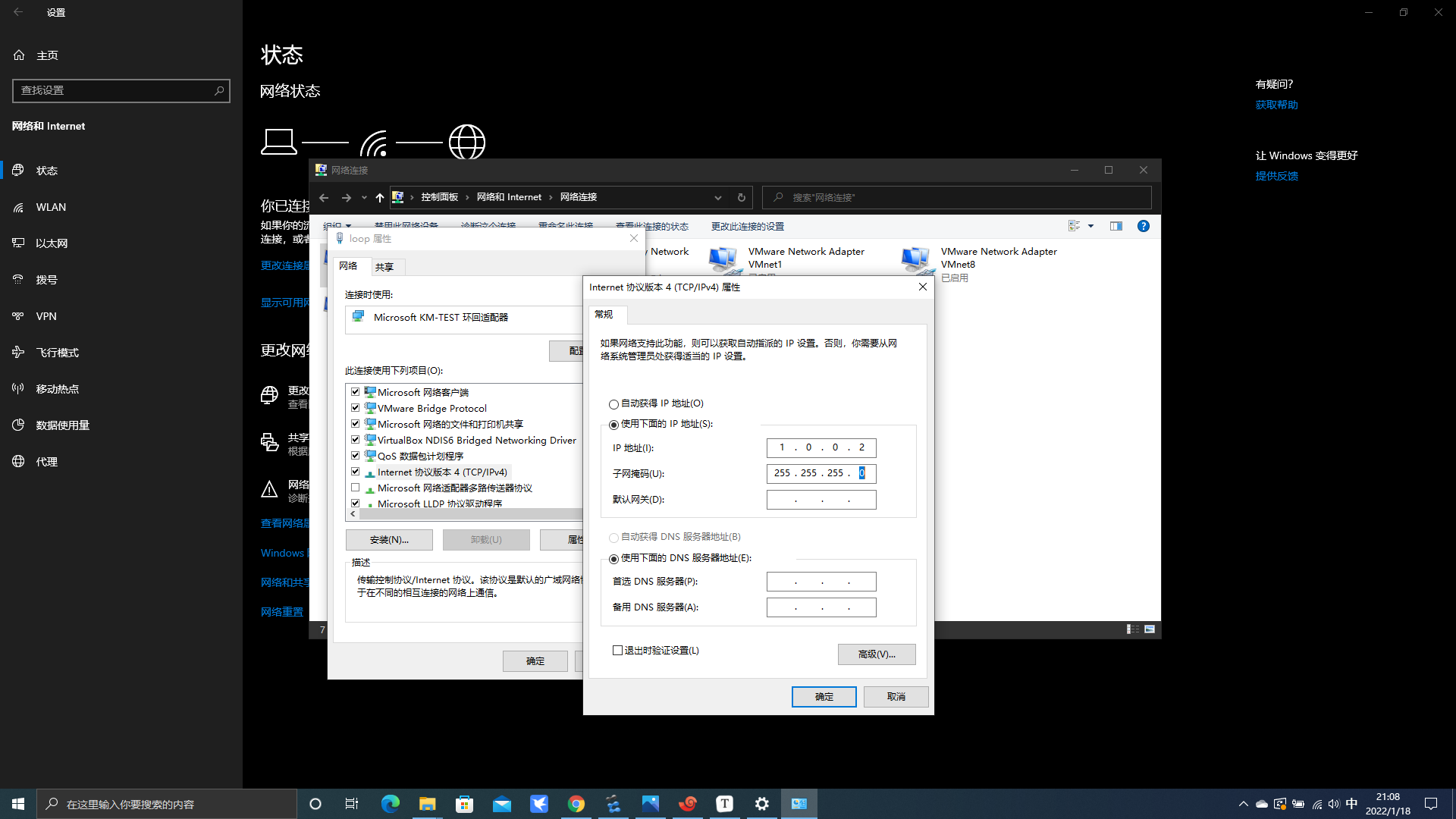Open Chrome from the taskbar
Image resolution: width=1456 pixels, height=819 pixels.
click(x=576, y=804)
